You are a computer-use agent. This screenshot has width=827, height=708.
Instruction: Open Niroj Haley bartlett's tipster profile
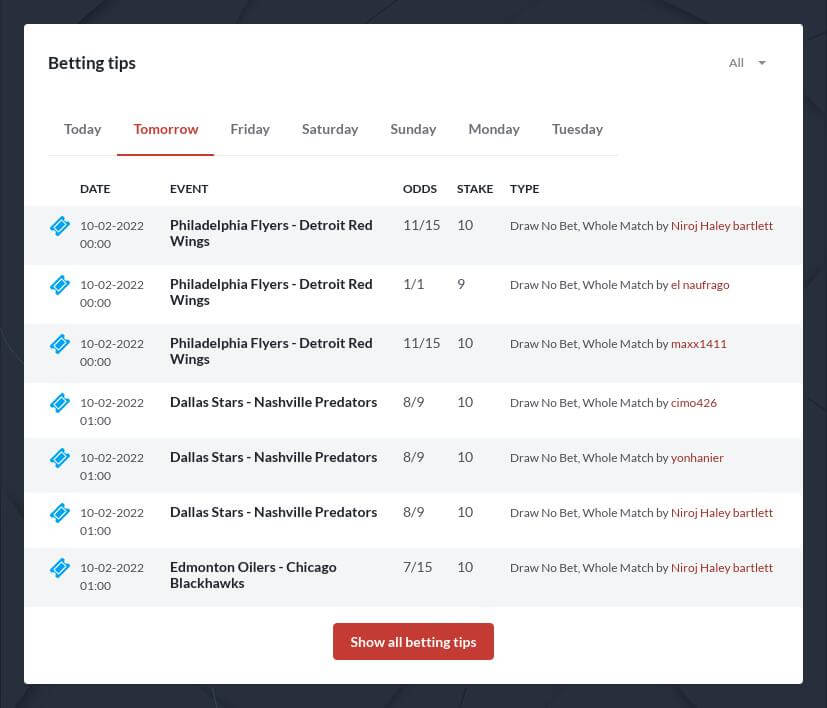pyautogui.click(x=722, y=225)
